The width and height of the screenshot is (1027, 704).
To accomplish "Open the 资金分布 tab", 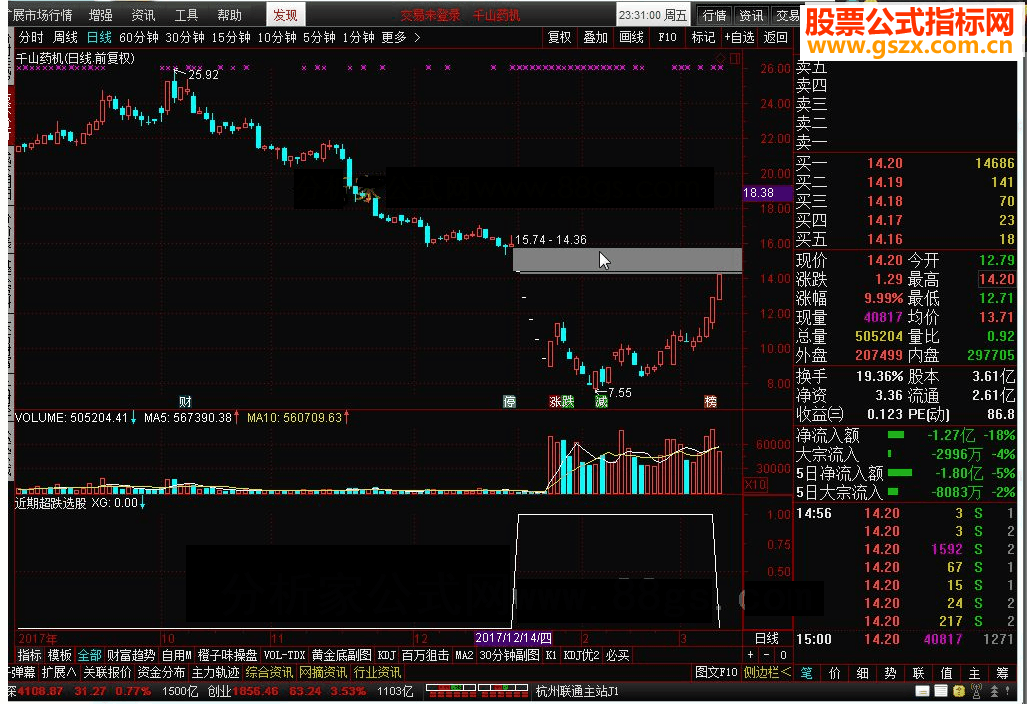I will [161, 673].
